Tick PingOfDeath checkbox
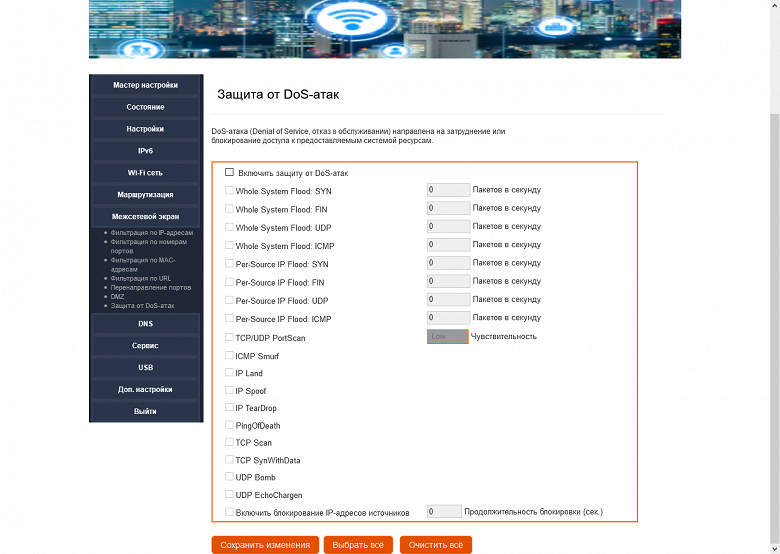 [x=229, y=425]
